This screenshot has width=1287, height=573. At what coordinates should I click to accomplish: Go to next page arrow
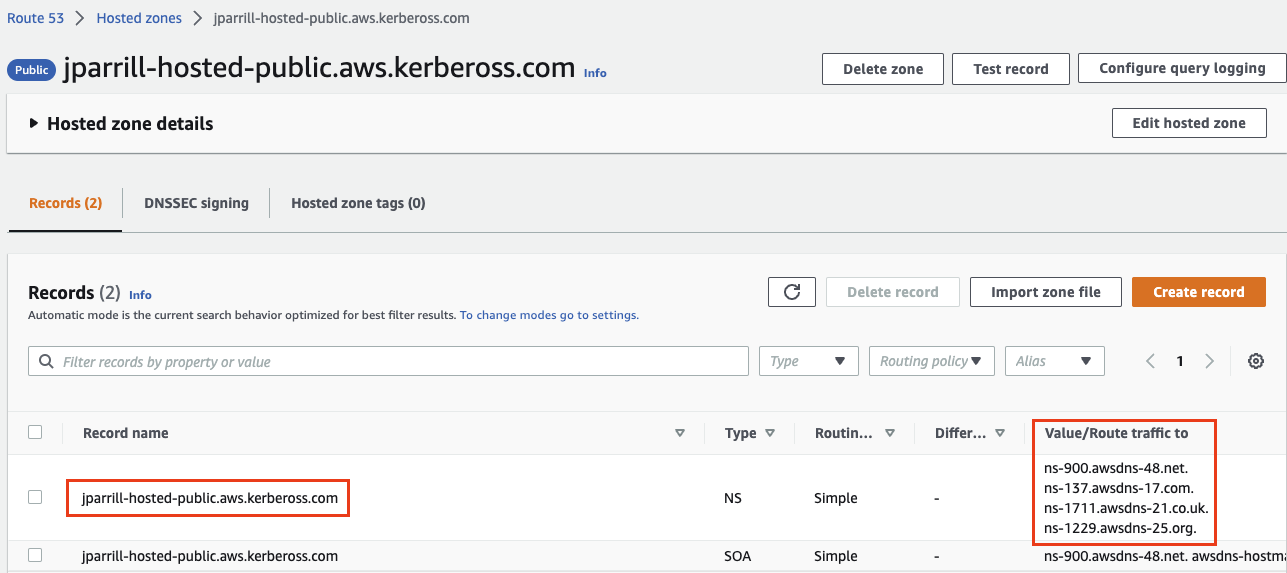point(1210,361)
